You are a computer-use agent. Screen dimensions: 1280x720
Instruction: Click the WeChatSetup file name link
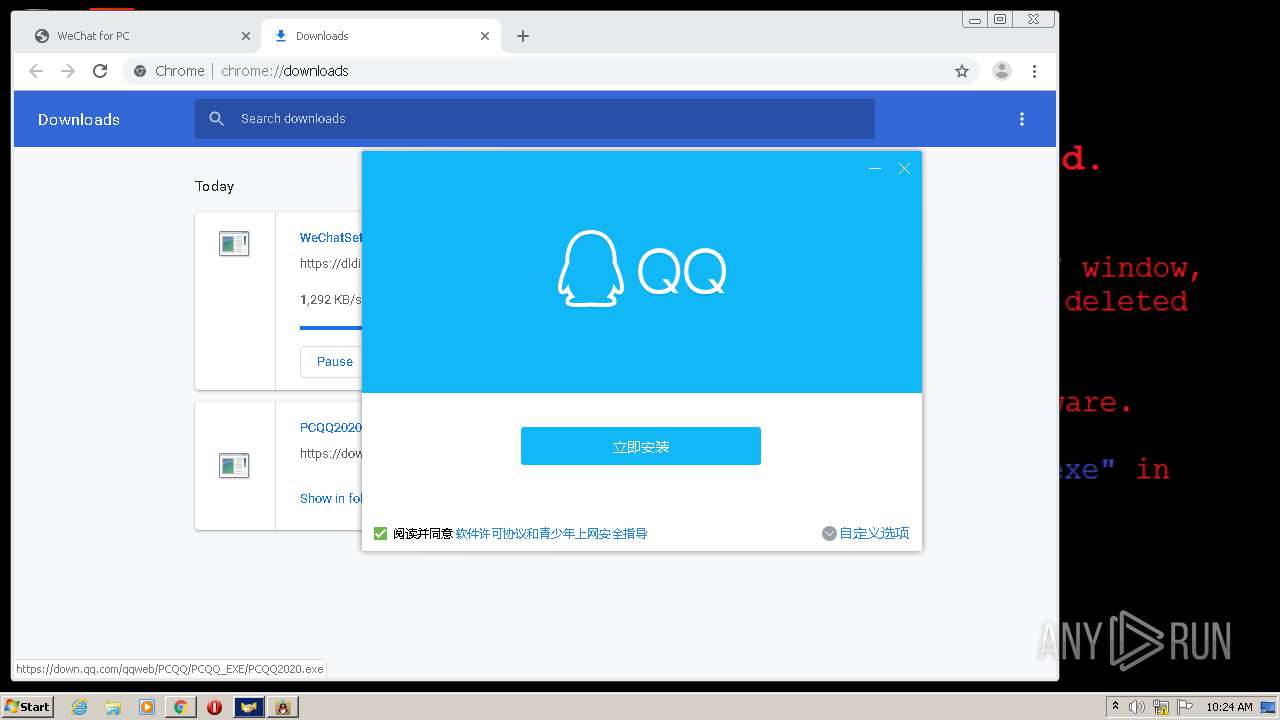[x=331, y=238]
